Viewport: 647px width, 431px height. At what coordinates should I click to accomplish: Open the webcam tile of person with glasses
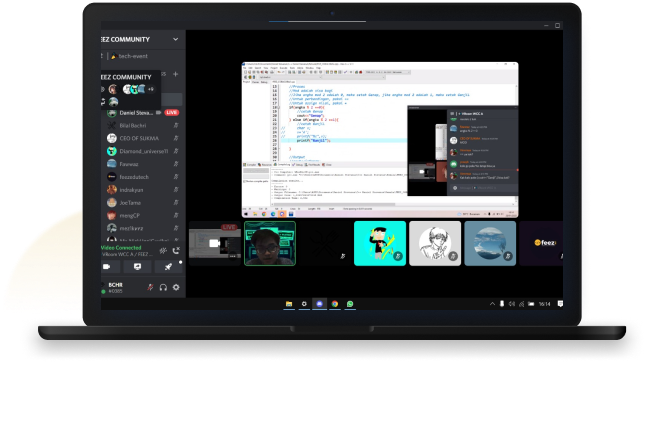[x=270, y=243]
